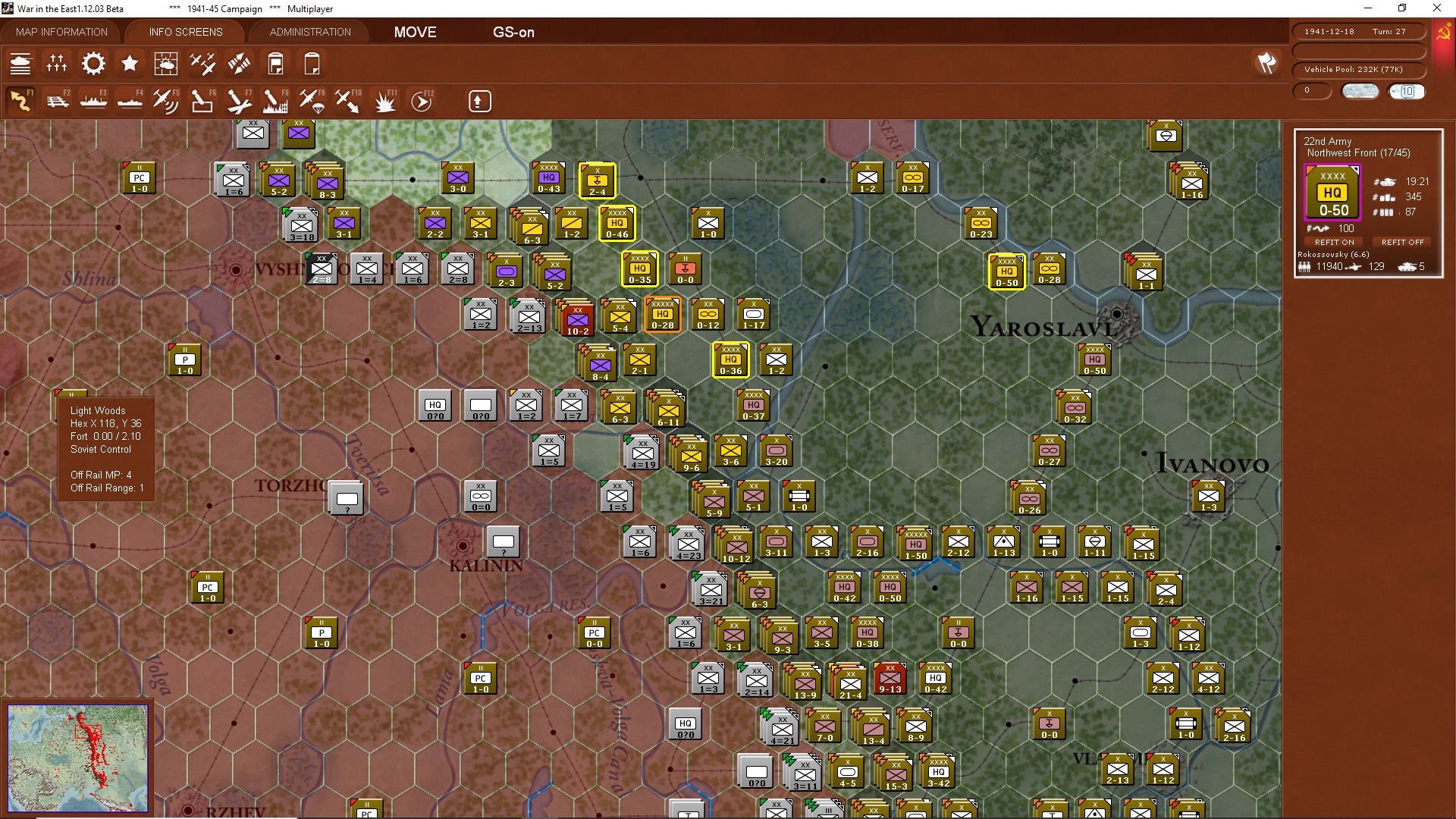Click the up-arrow toolbar collapse button
Viewport: 1456px width, 819px height.
479,101
